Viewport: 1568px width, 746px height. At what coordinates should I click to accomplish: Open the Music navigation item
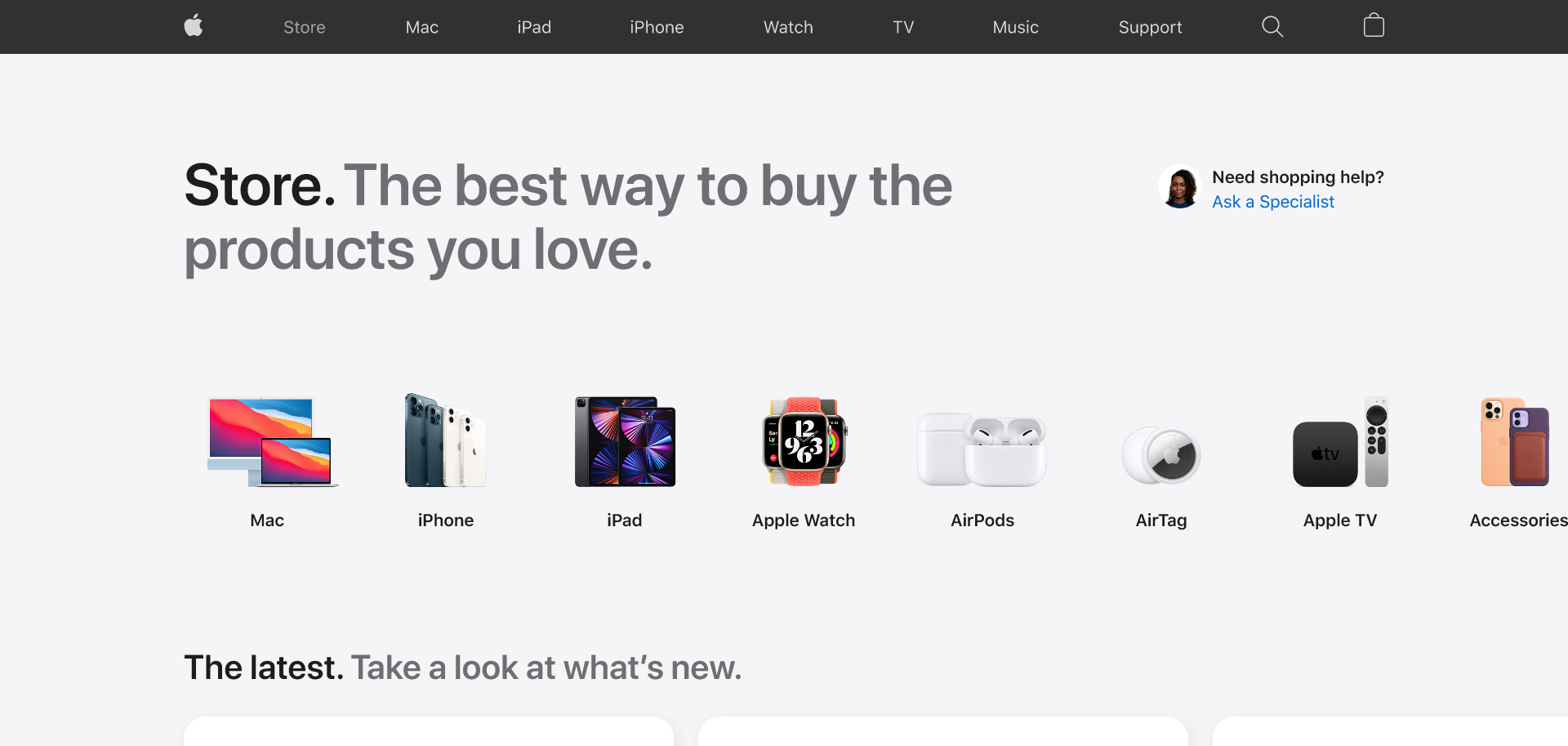1016,27
